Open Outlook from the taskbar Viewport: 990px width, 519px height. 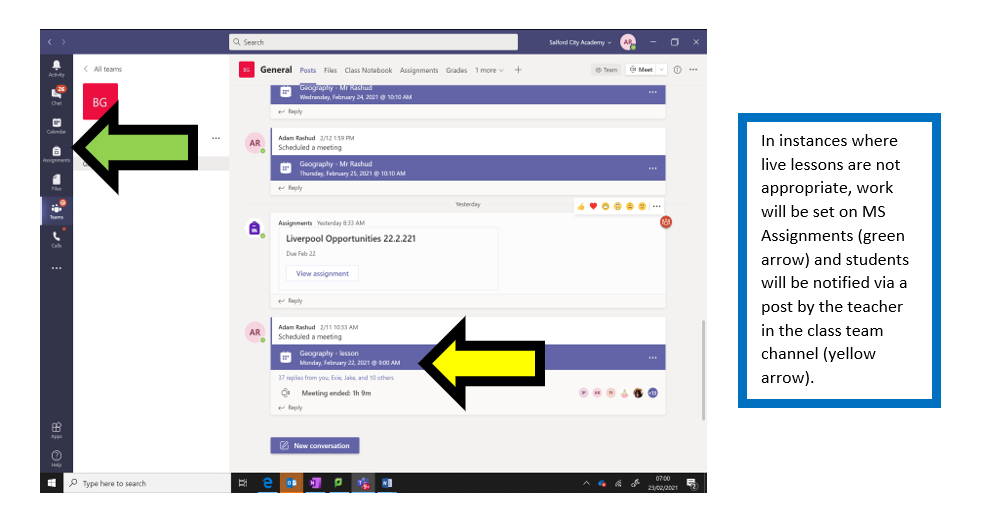(x=291, y=483)
